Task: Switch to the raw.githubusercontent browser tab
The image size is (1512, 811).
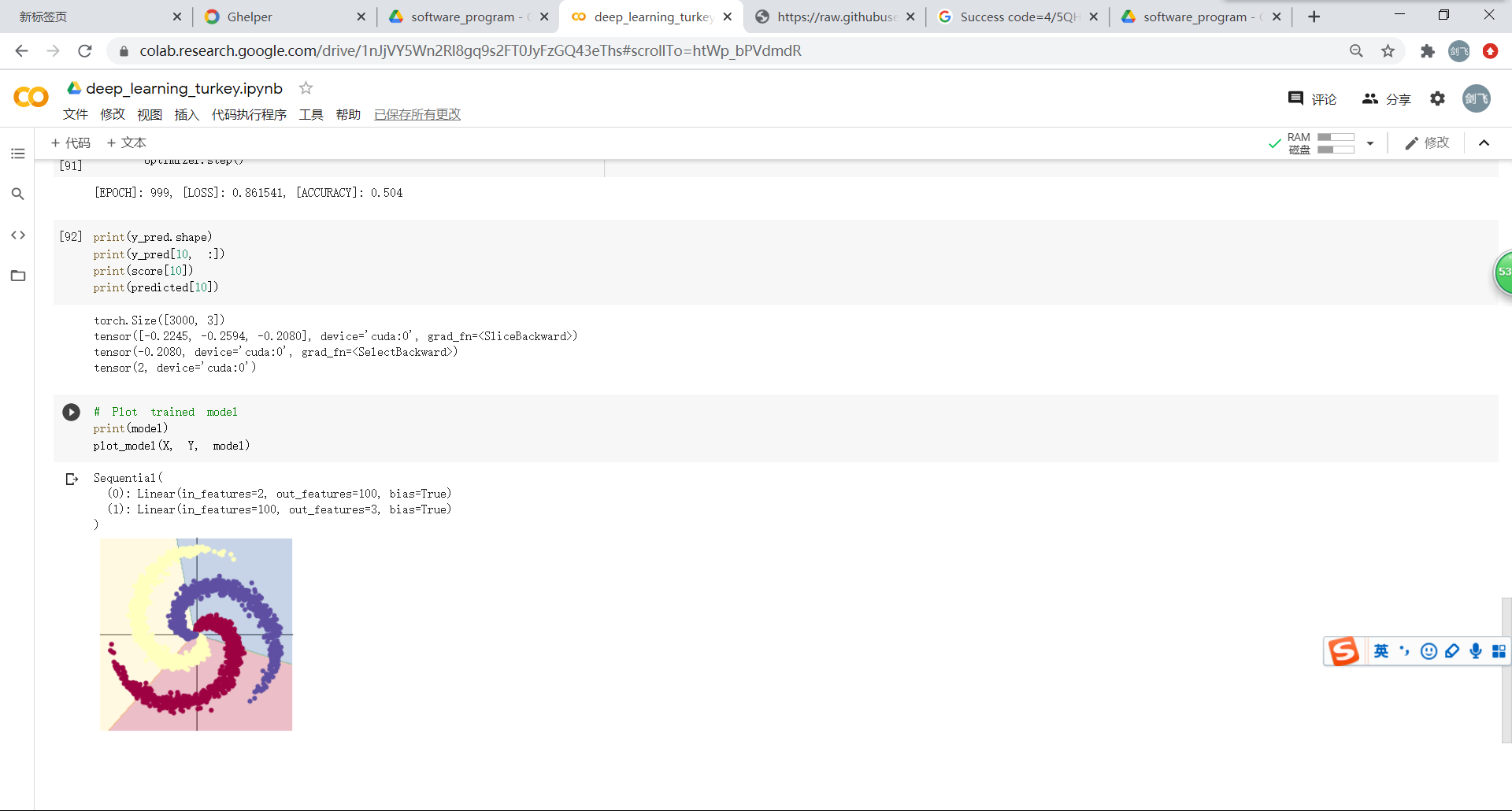Action: [835, 17]
